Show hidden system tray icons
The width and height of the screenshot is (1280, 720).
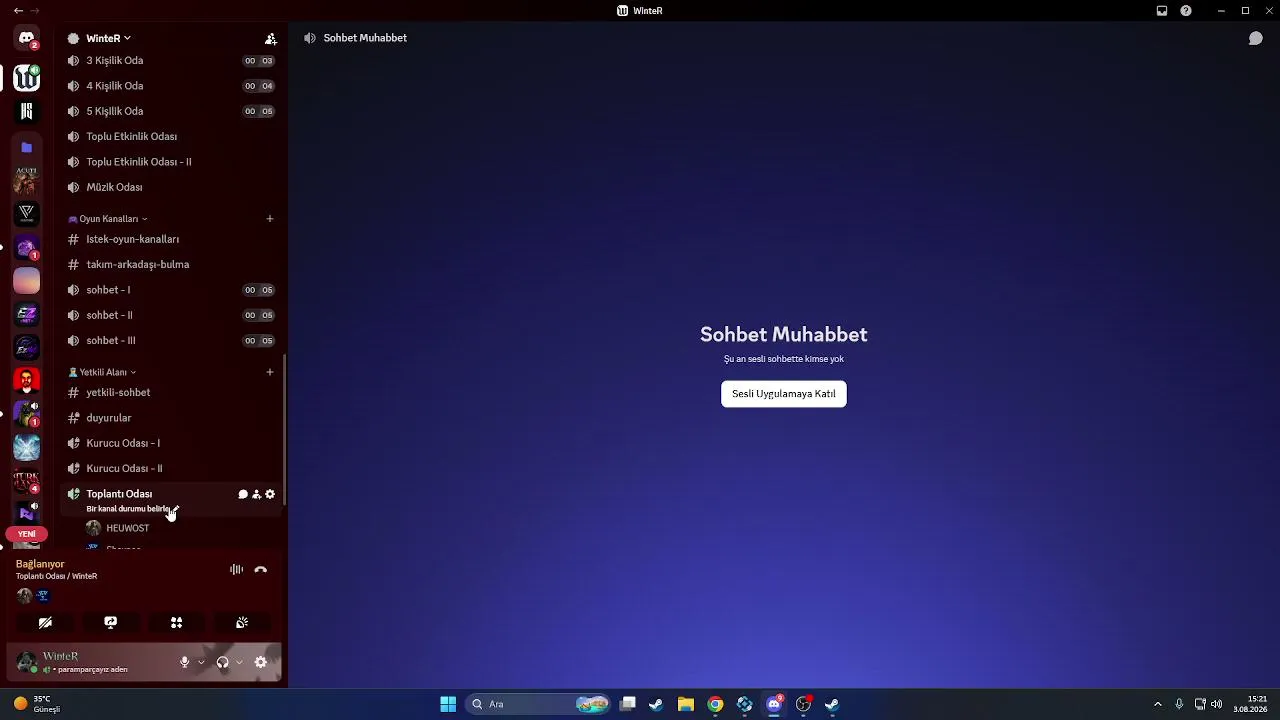tap(1158, 704)
